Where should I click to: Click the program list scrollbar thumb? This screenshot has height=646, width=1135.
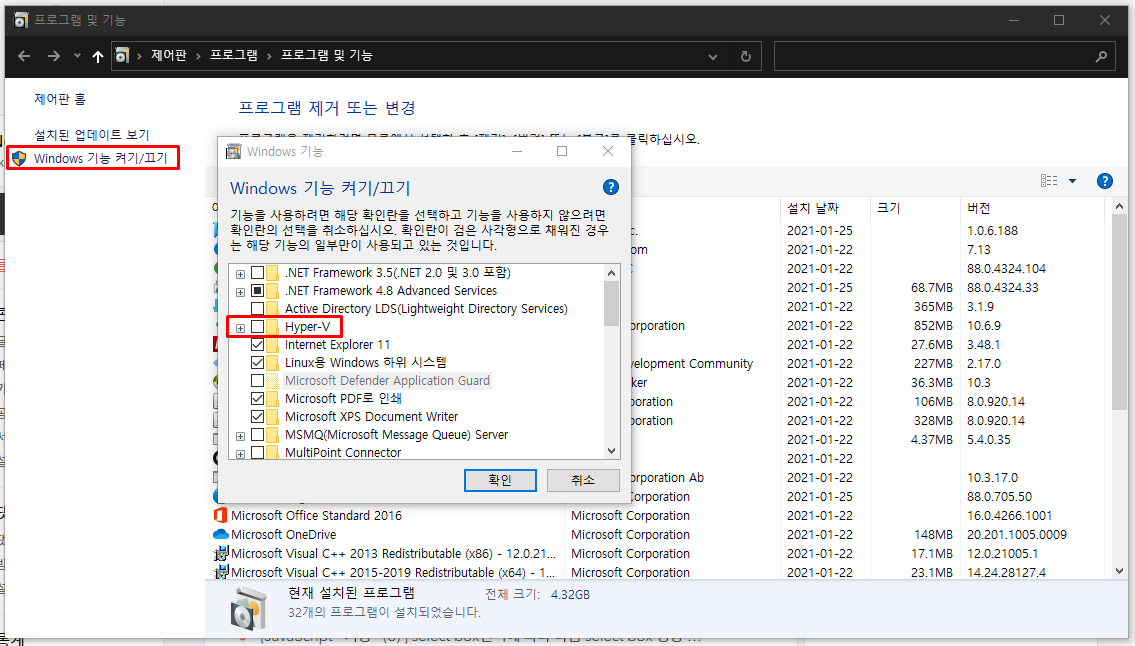[1119, 313]
